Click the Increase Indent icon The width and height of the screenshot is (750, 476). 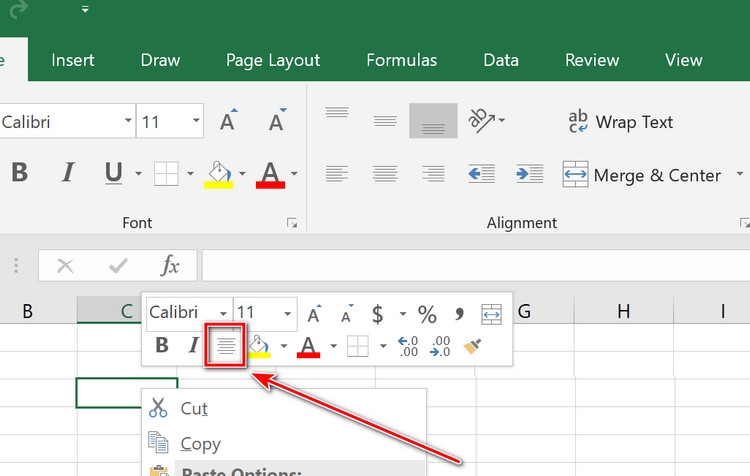529,174
